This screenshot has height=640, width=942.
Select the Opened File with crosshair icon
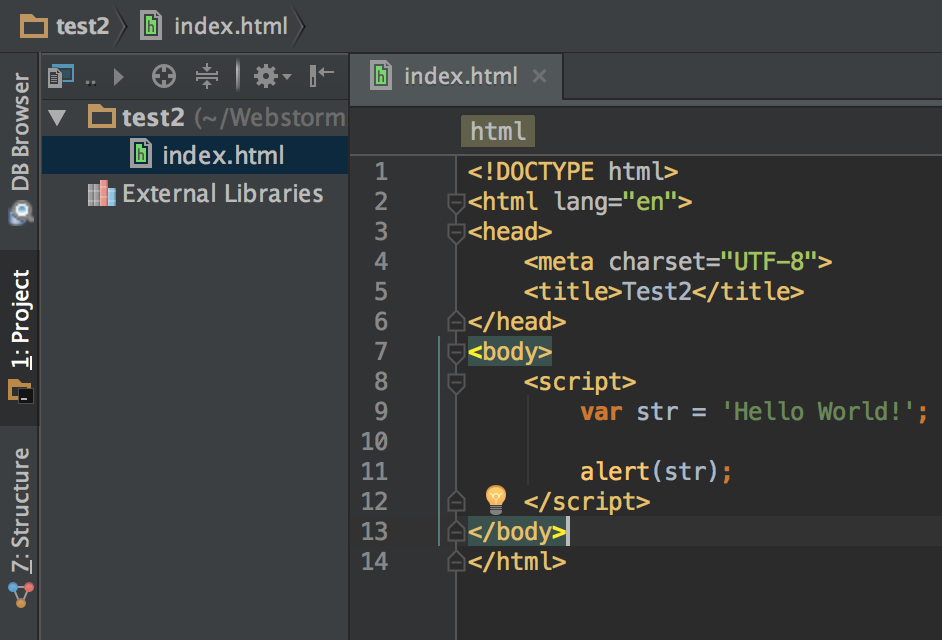point(163,76)
